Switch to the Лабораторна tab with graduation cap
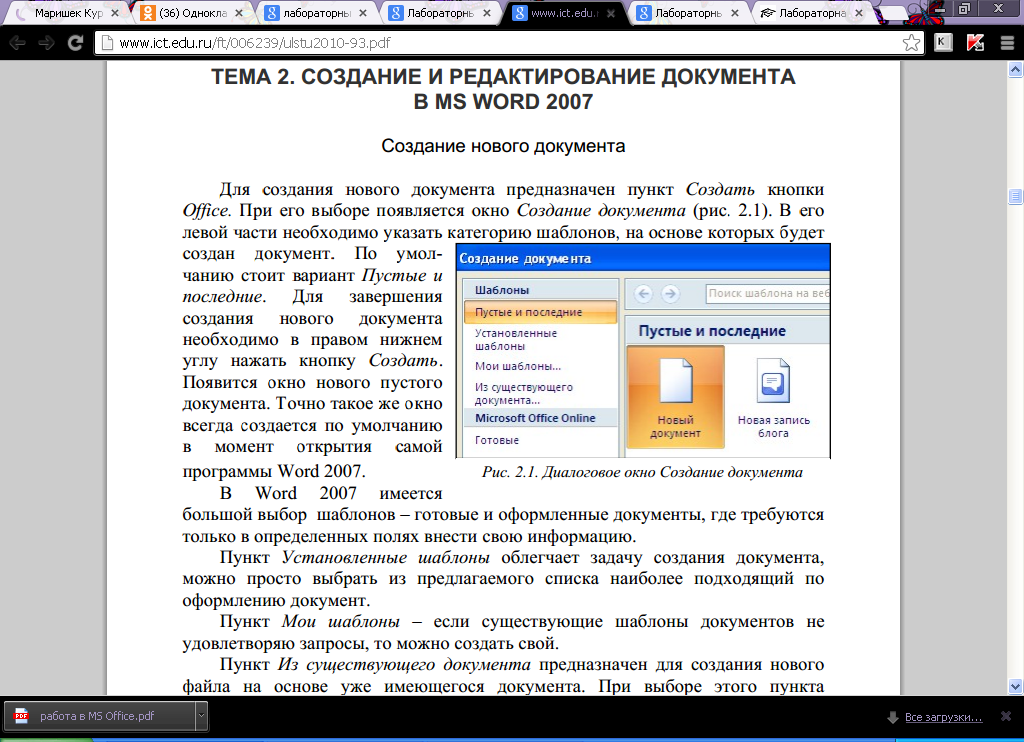1024x742 pixels. [x=813, y=13]
